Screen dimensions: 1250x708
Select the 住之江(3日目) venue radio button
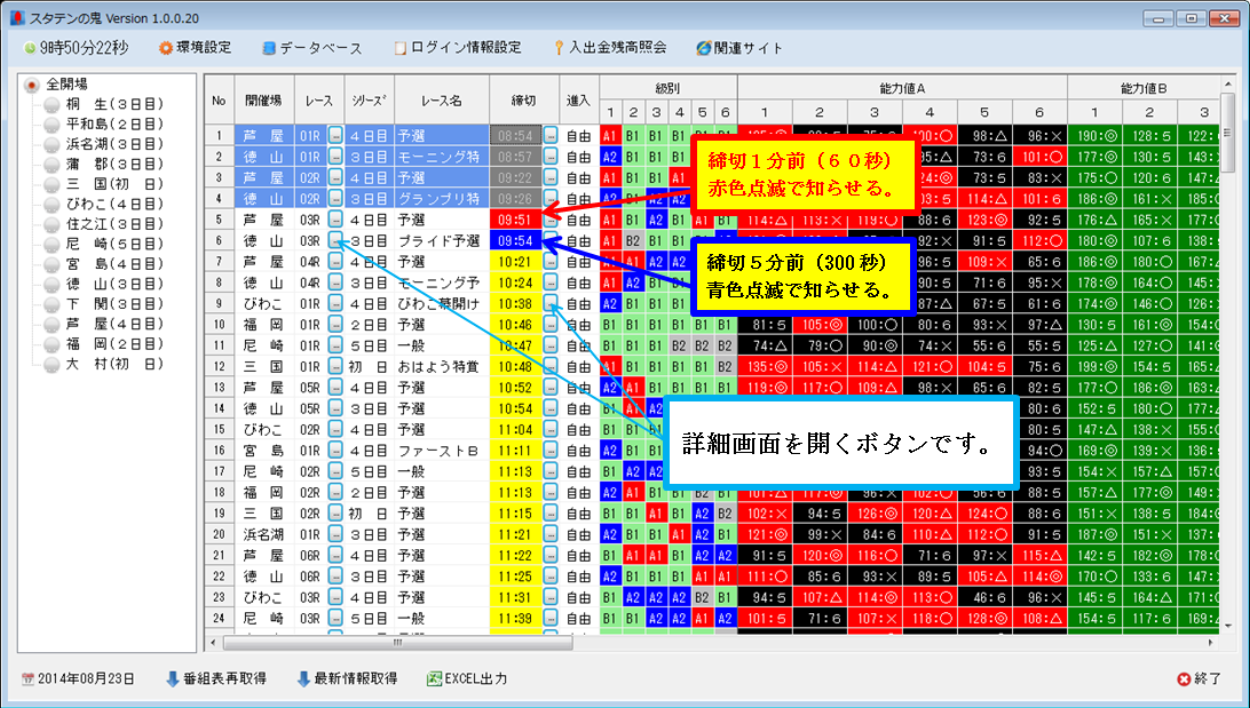(52, 224)
